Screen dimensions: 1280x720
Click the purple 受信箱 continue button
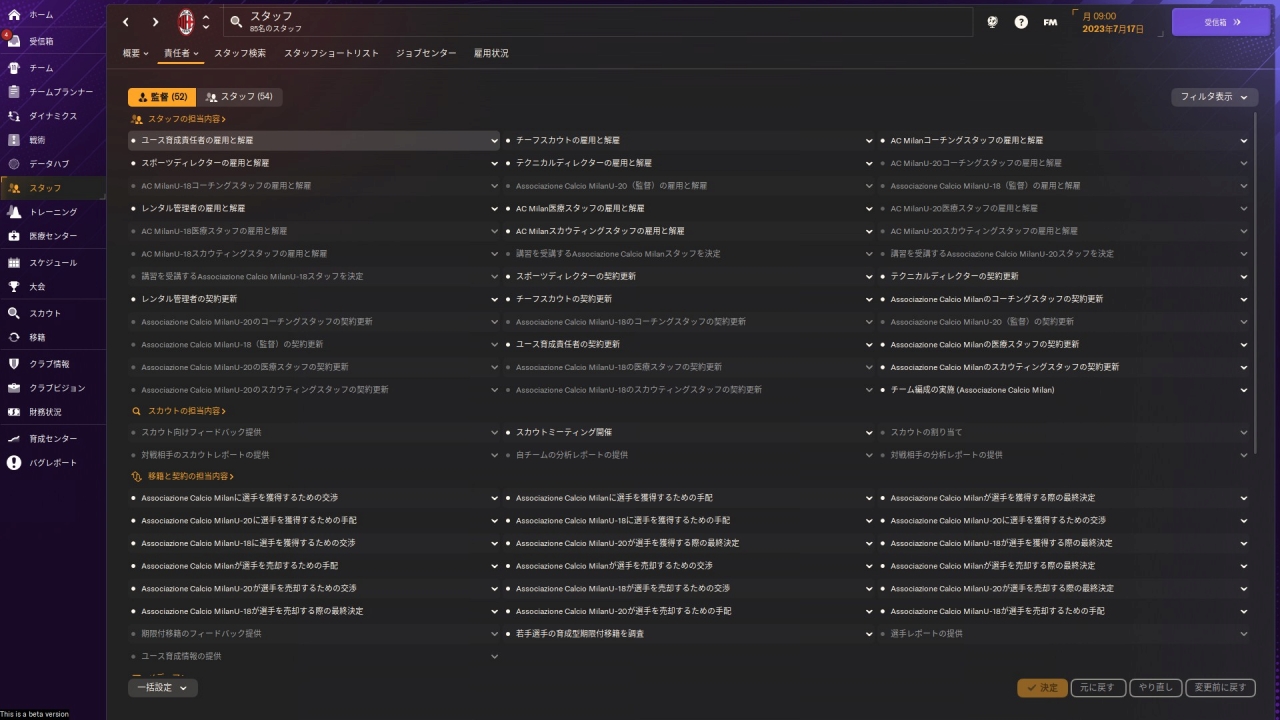1220,22
